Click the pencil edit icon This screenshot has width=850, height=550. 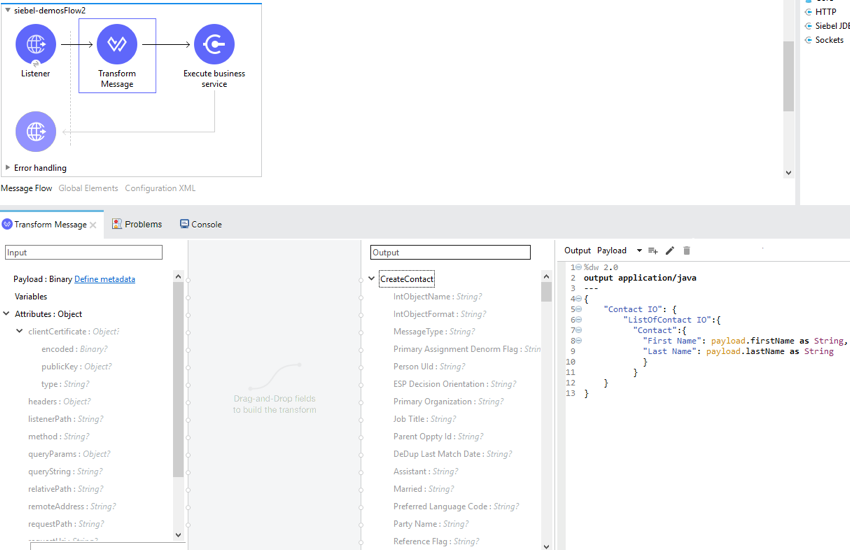[x=670, y=251]
